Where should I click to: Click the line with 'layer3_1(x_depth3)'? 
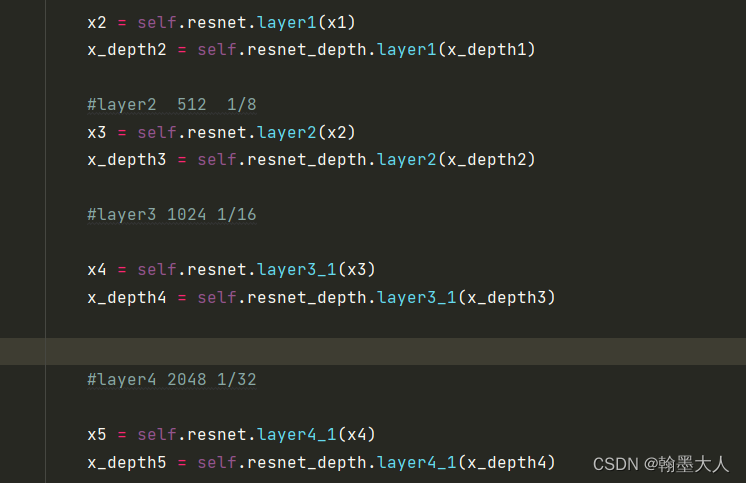(x=321, y=297)
